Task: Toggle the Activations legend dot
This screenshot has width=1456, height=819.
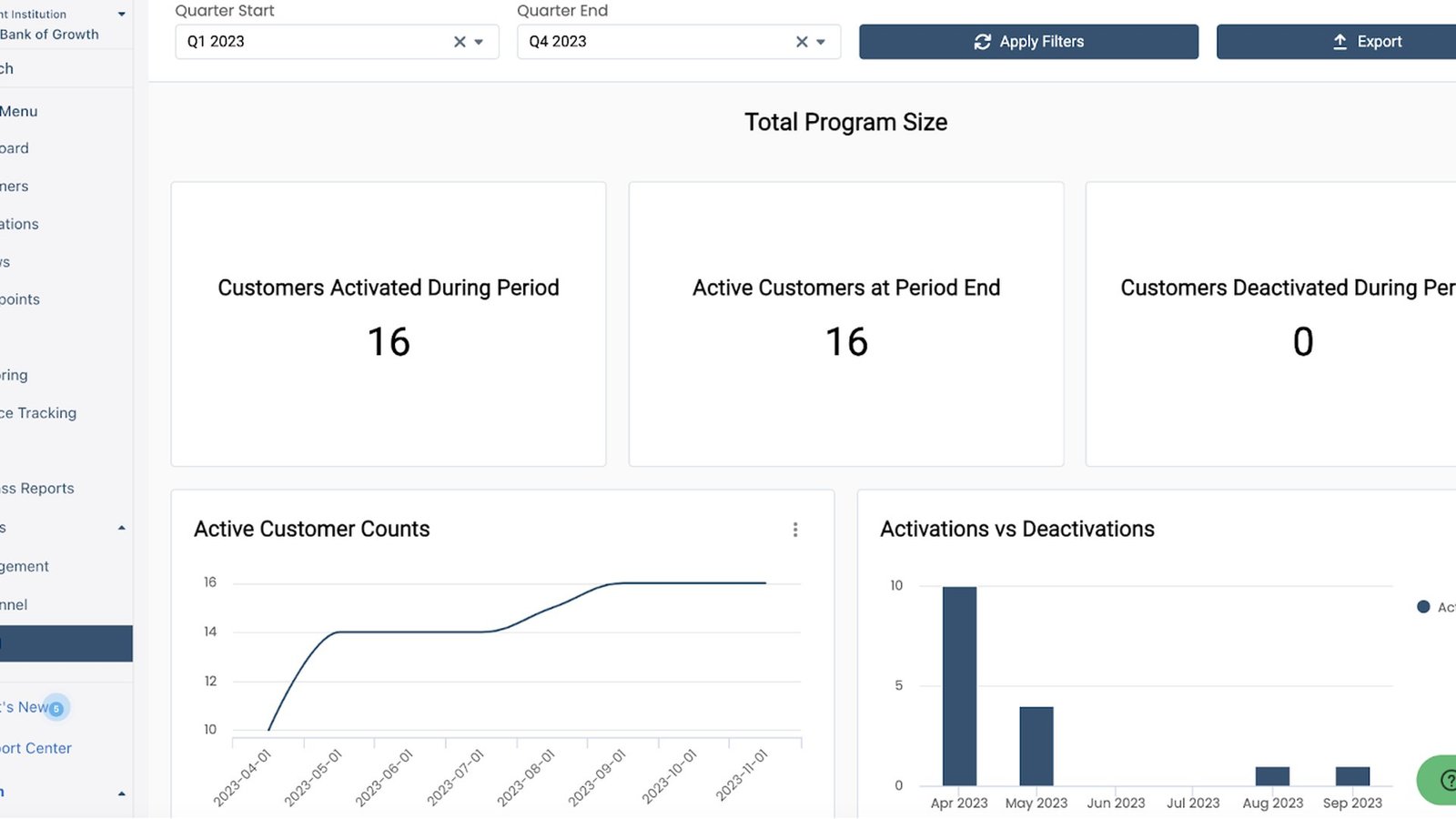Action: coord(1423,607)
